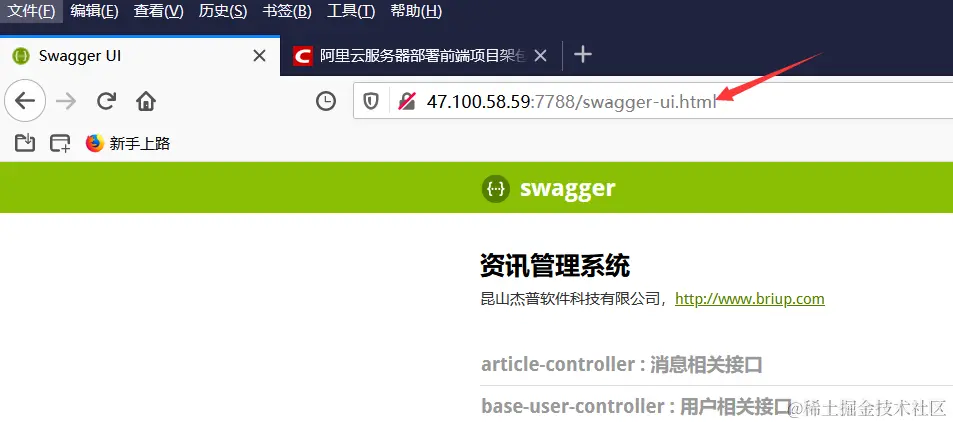Click the forward navigation arrow

tap(66, 101)
